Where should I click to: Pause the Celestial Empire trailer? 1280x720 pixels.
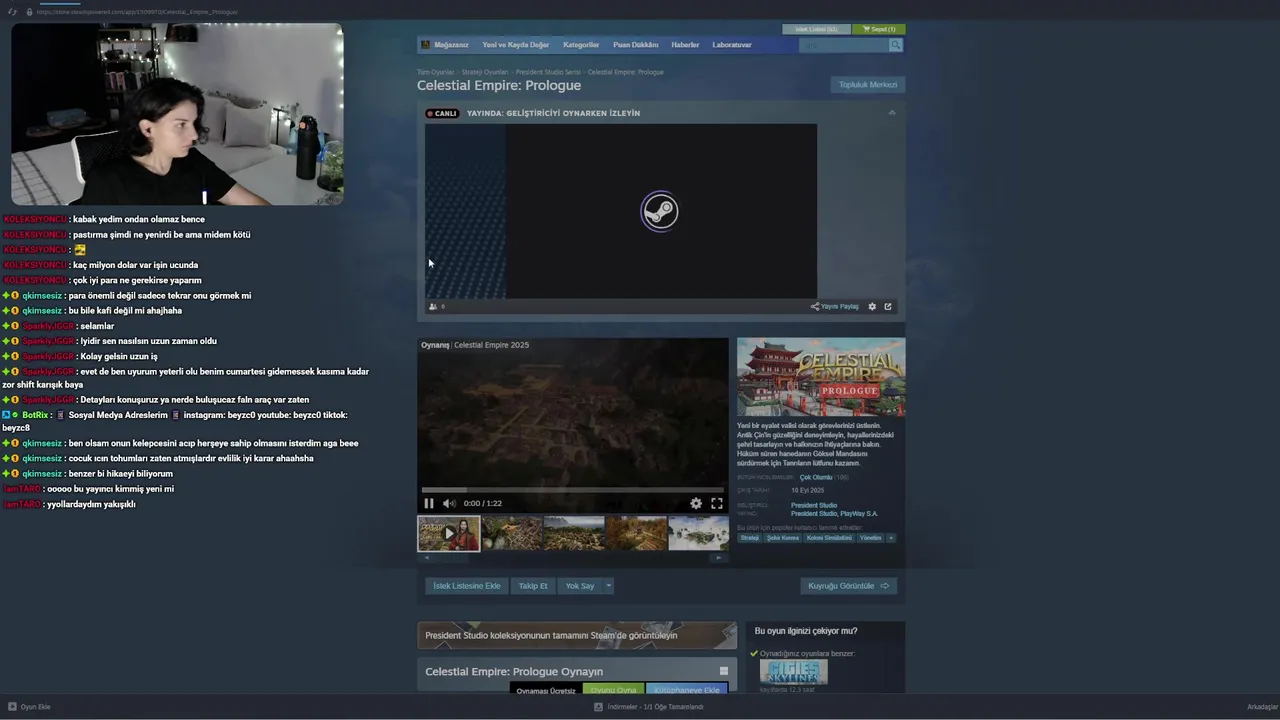[x=429, y=504]
